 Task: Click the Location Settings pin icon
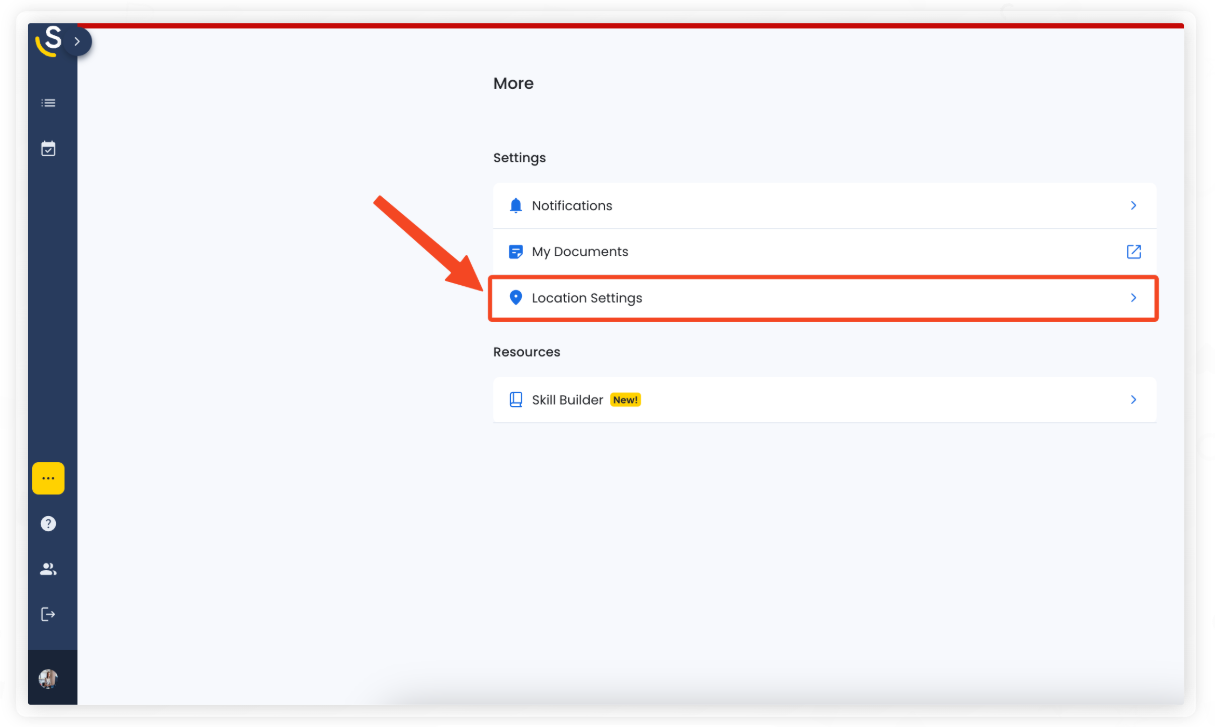[x=516, y=298]
